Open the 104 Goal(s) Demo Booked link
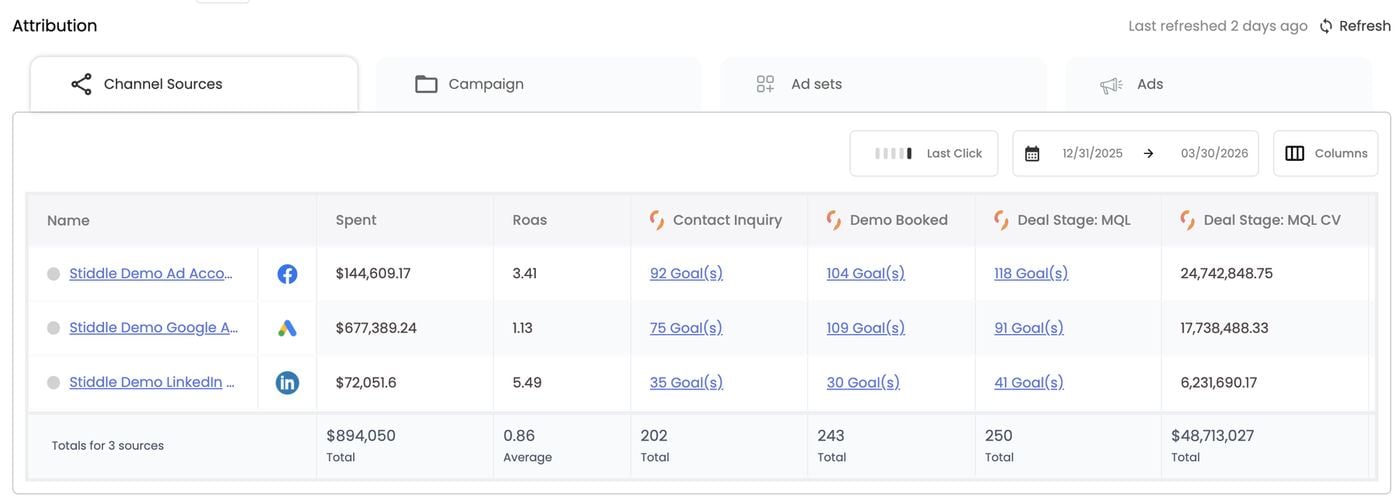Screen dimensions: 1400x502 (x=866, y=273)
